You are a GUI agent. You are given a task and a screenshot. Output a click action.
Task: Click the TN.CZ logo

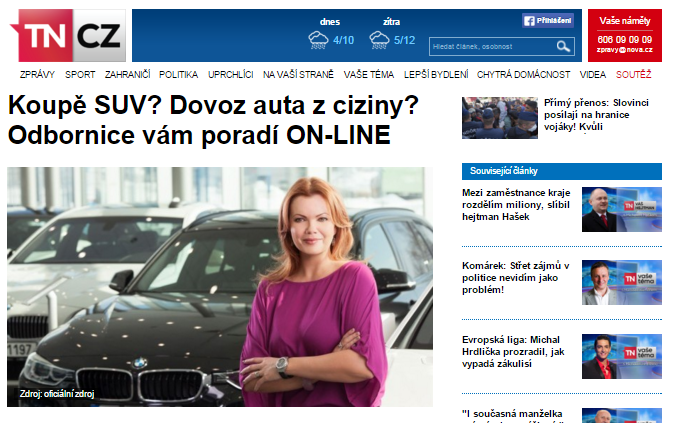click(x=68, y=35)
